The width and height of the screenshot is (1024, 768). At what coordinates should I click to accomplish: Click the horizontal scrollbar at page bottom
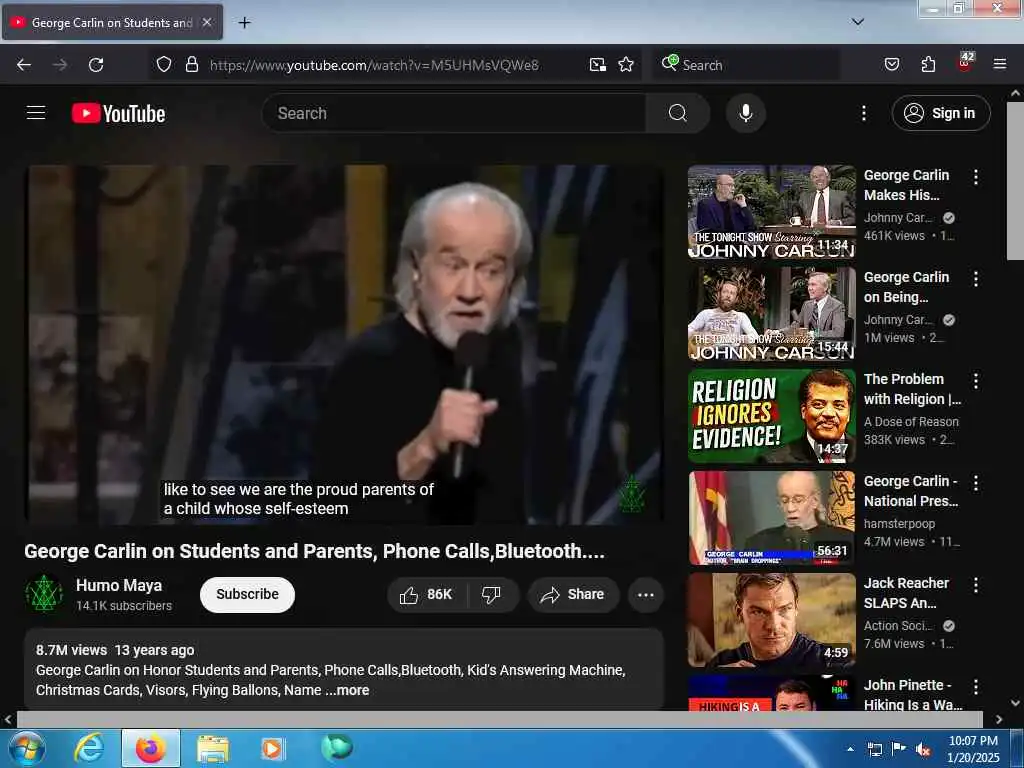(500, 719)
